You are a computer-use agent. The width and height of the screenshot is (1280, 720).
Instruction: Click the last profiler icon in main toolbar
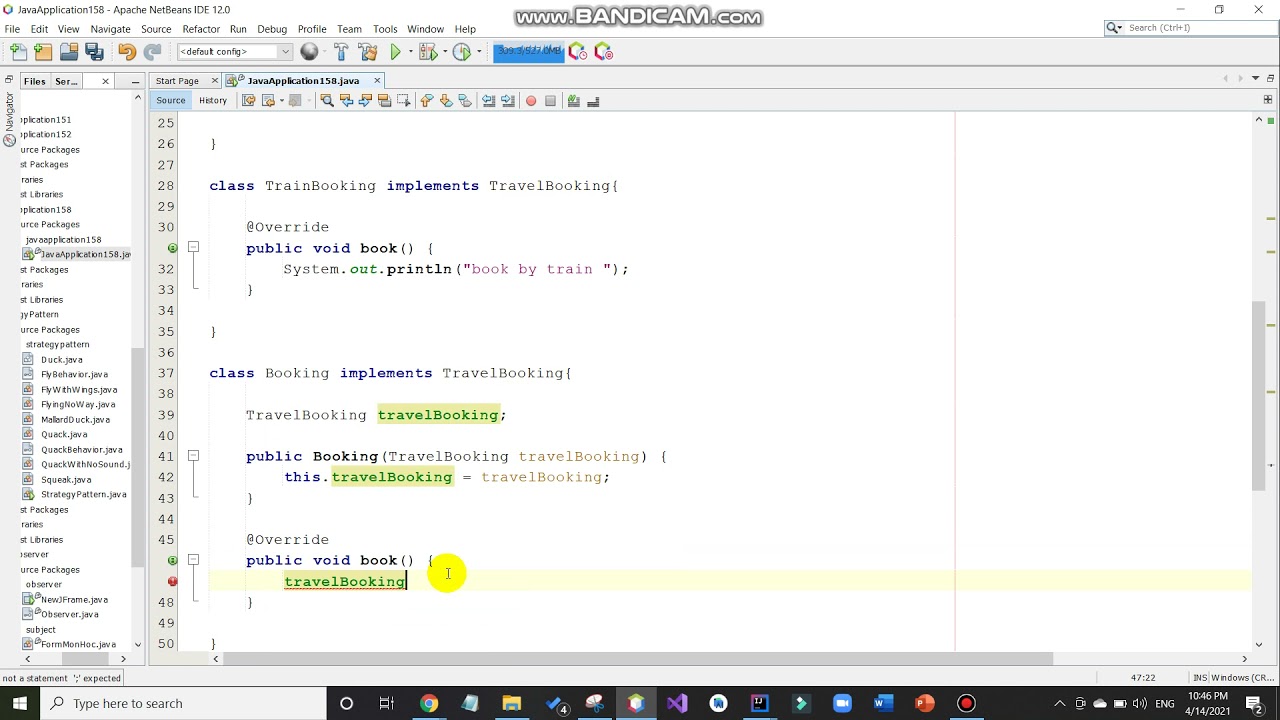[603, 52]
